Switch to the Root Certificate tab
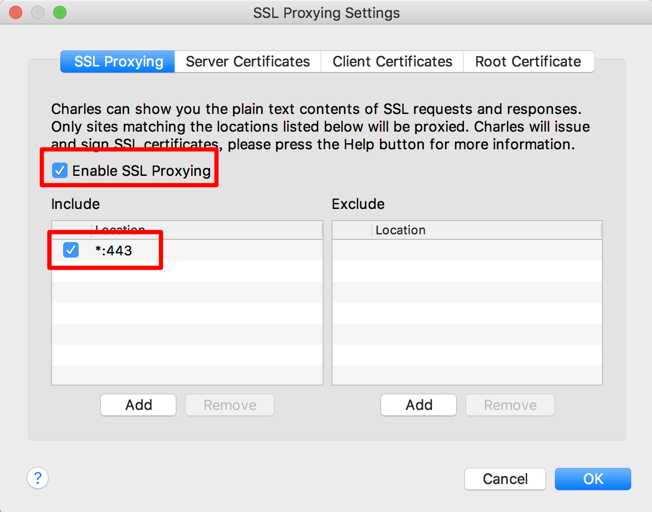652x512 pixels. pyautogui.click(x=528, y=62)
